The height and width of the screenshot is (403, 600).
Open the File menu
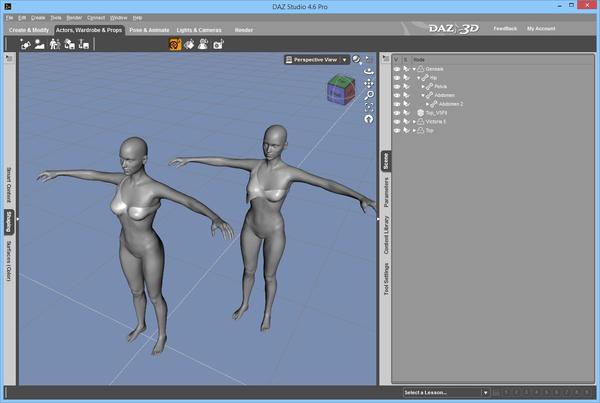pos(10,18)
